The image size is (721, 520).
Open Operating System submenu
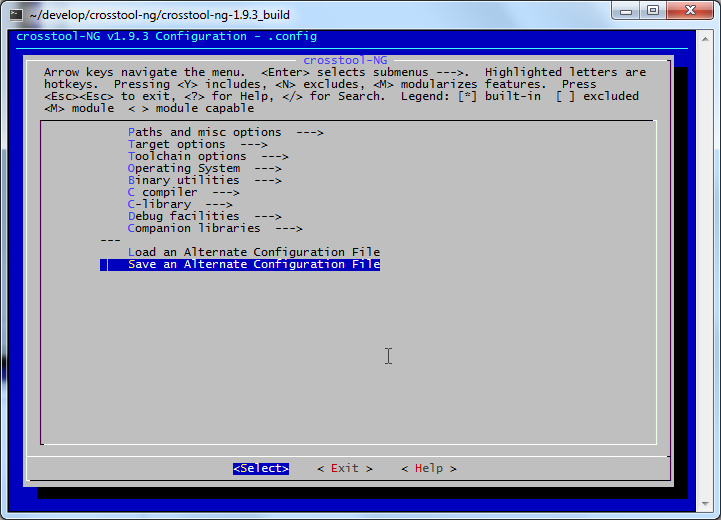tap(204, 168)
